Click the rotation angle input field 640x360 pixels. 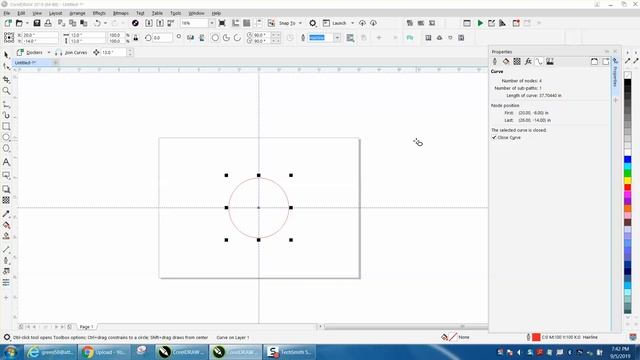tap(162, 38)
